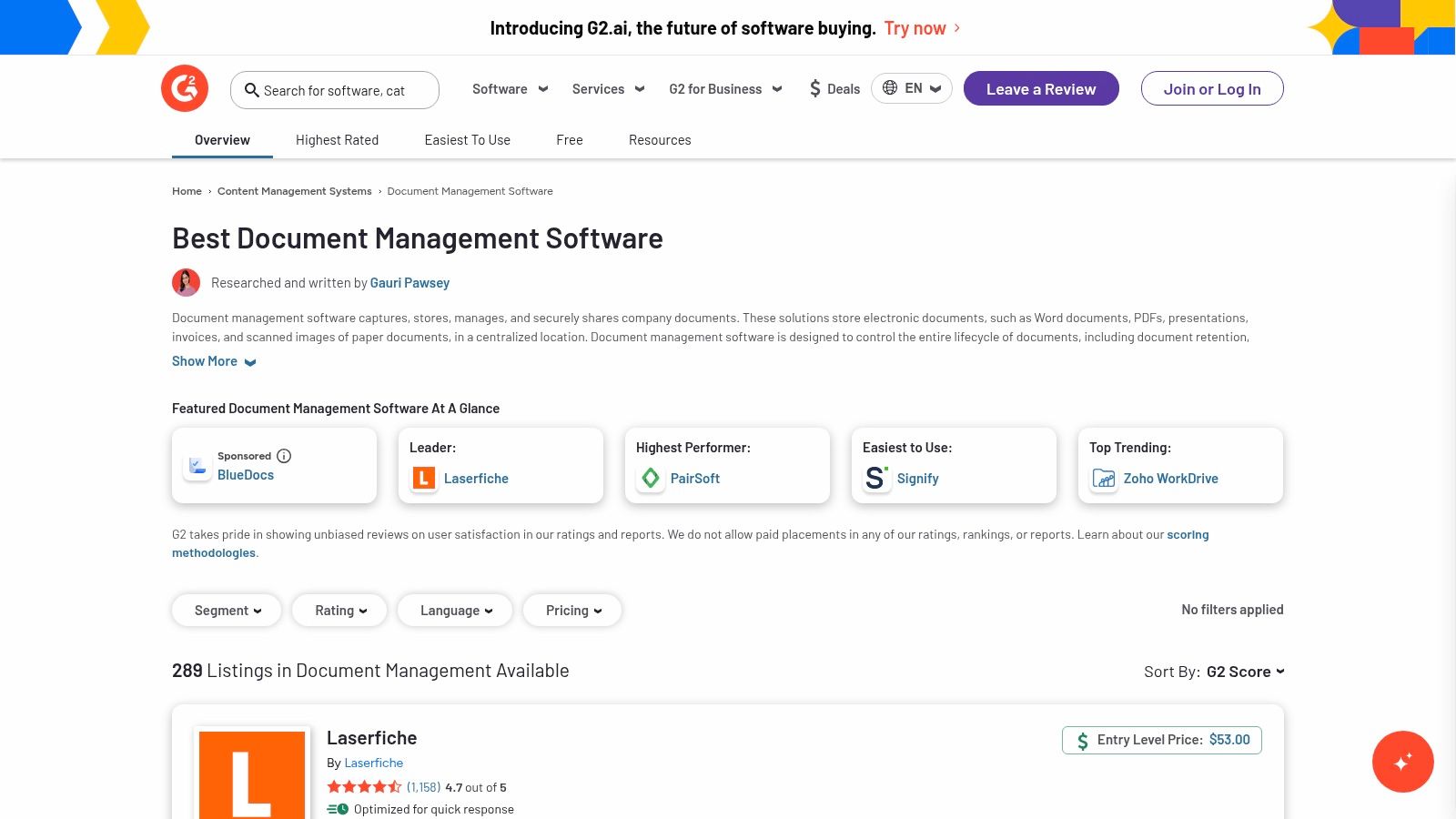The height and width of the screenshot is (819, 1456).
Task: Open the AI assistant floating button
Action: tap(1402, 762)
